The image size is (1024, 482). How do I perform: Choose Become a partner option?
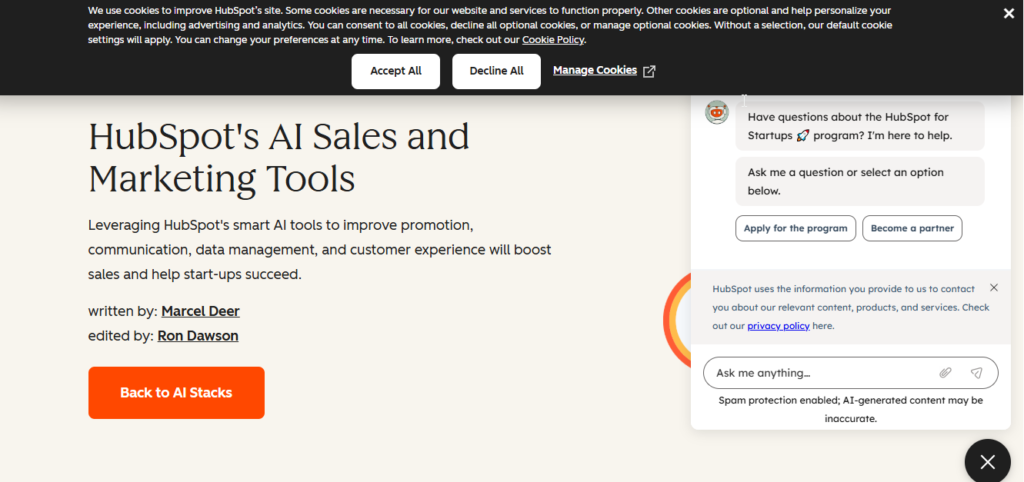click(x=912, y=229)
